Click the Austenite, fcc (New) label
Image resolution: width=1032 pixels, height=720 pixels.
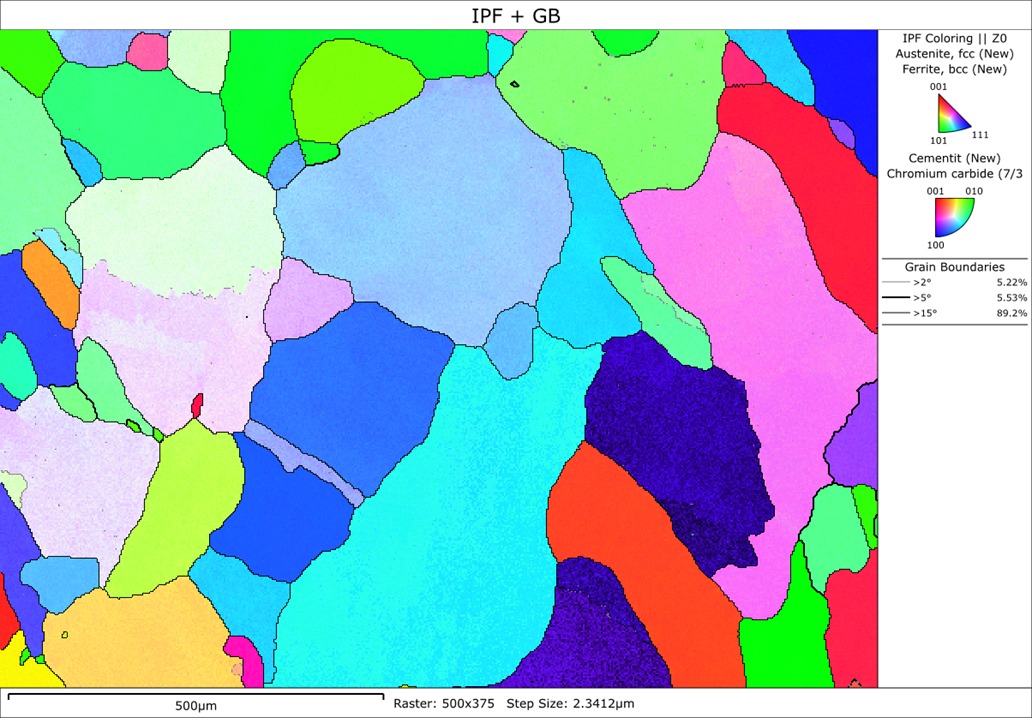[954, 54]
